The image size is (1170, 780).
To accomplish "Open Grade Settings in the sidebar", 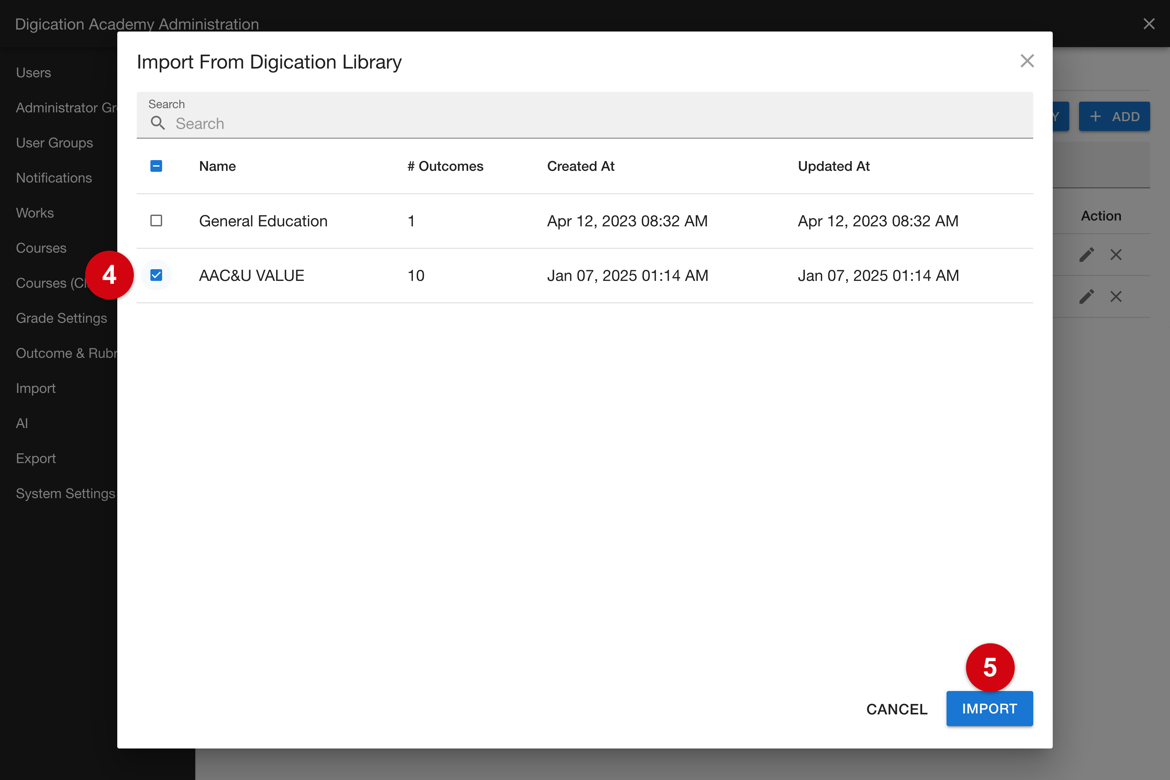I will click(61, 318).
